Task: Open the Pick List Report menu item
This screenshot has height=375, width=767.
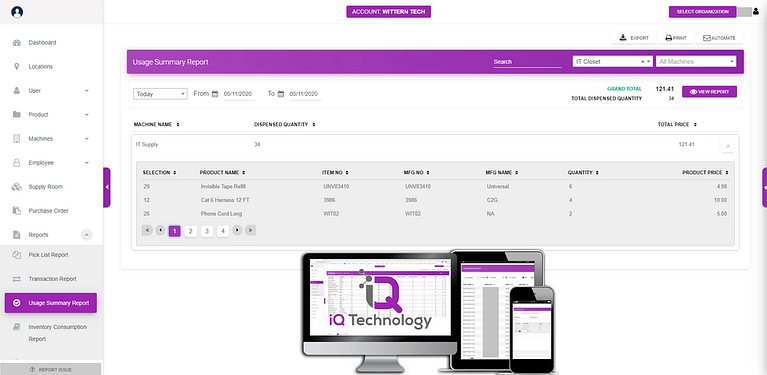Action: point(48,255)
